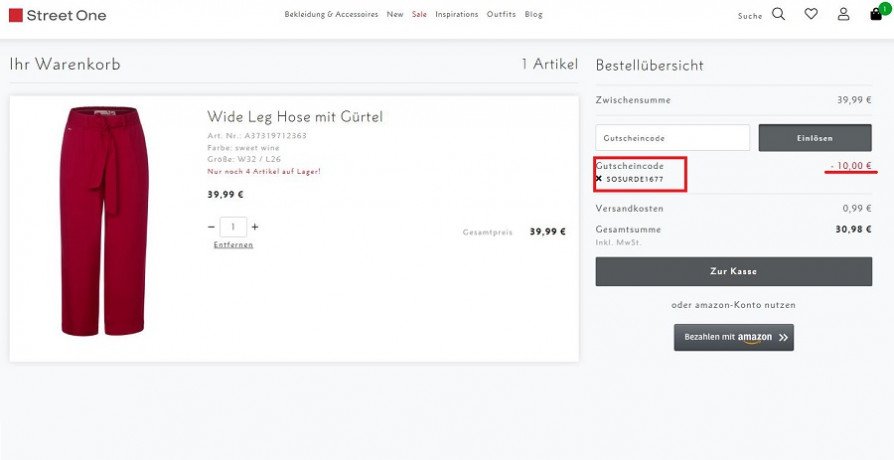Click the Entfernen link to remove the item

click(233, 245)
